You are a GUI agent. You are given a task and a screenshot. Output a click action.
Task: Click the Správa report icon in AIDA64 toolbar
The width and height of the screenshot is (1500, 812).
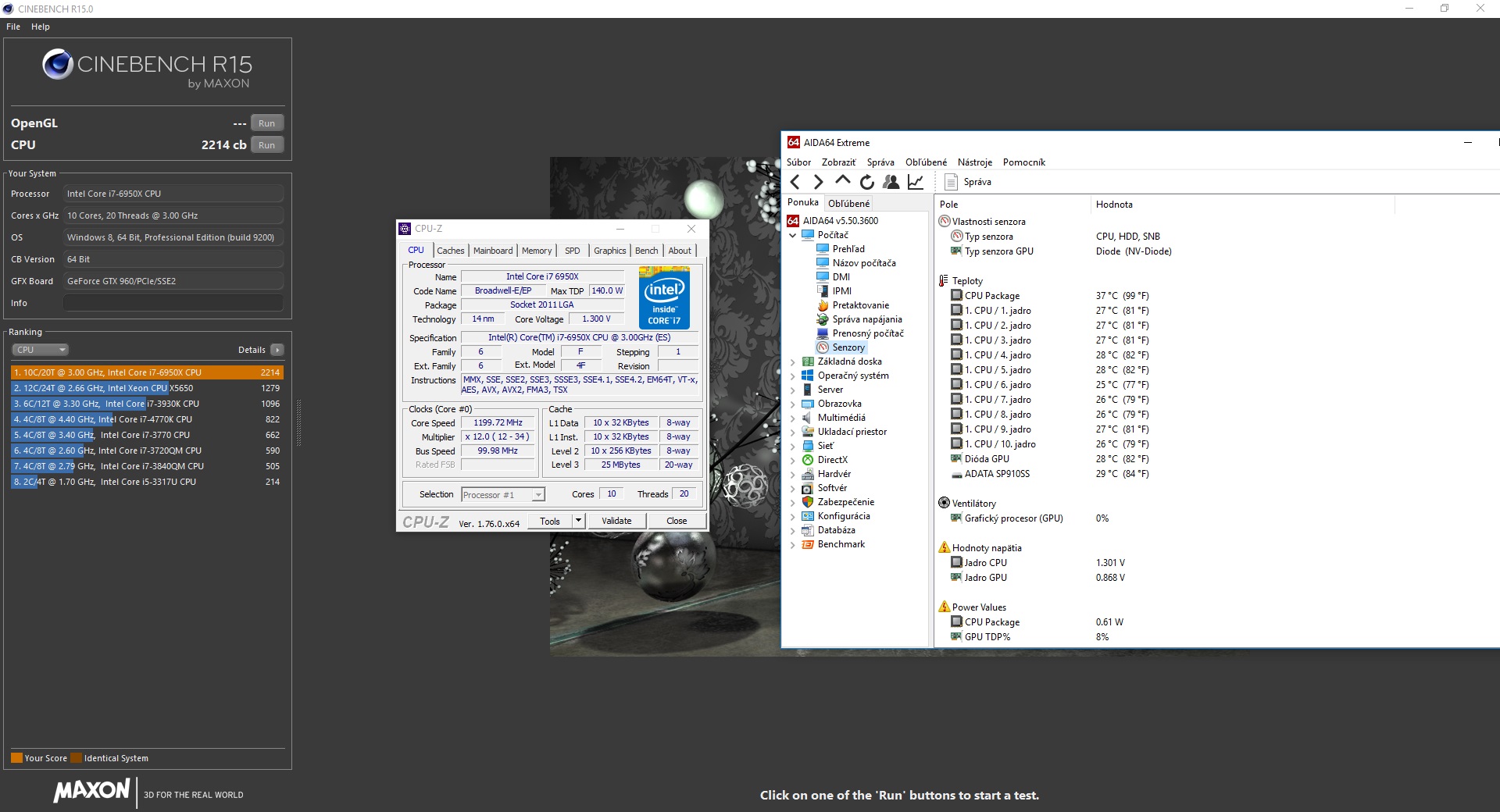[x=951, y=182]
